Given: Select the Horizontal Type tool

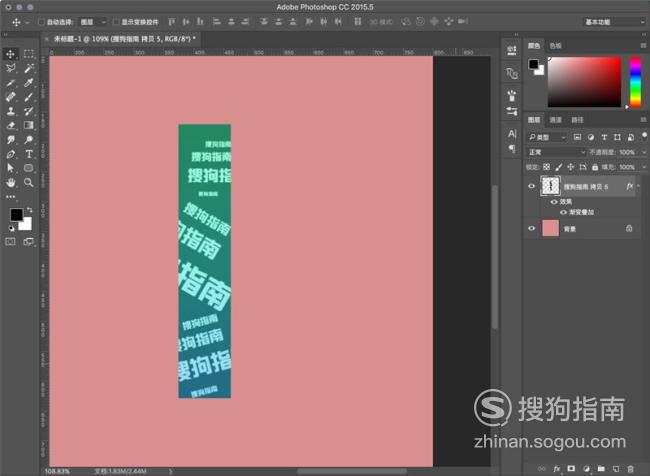Looking at the screenshot, I should click(29, 154).
